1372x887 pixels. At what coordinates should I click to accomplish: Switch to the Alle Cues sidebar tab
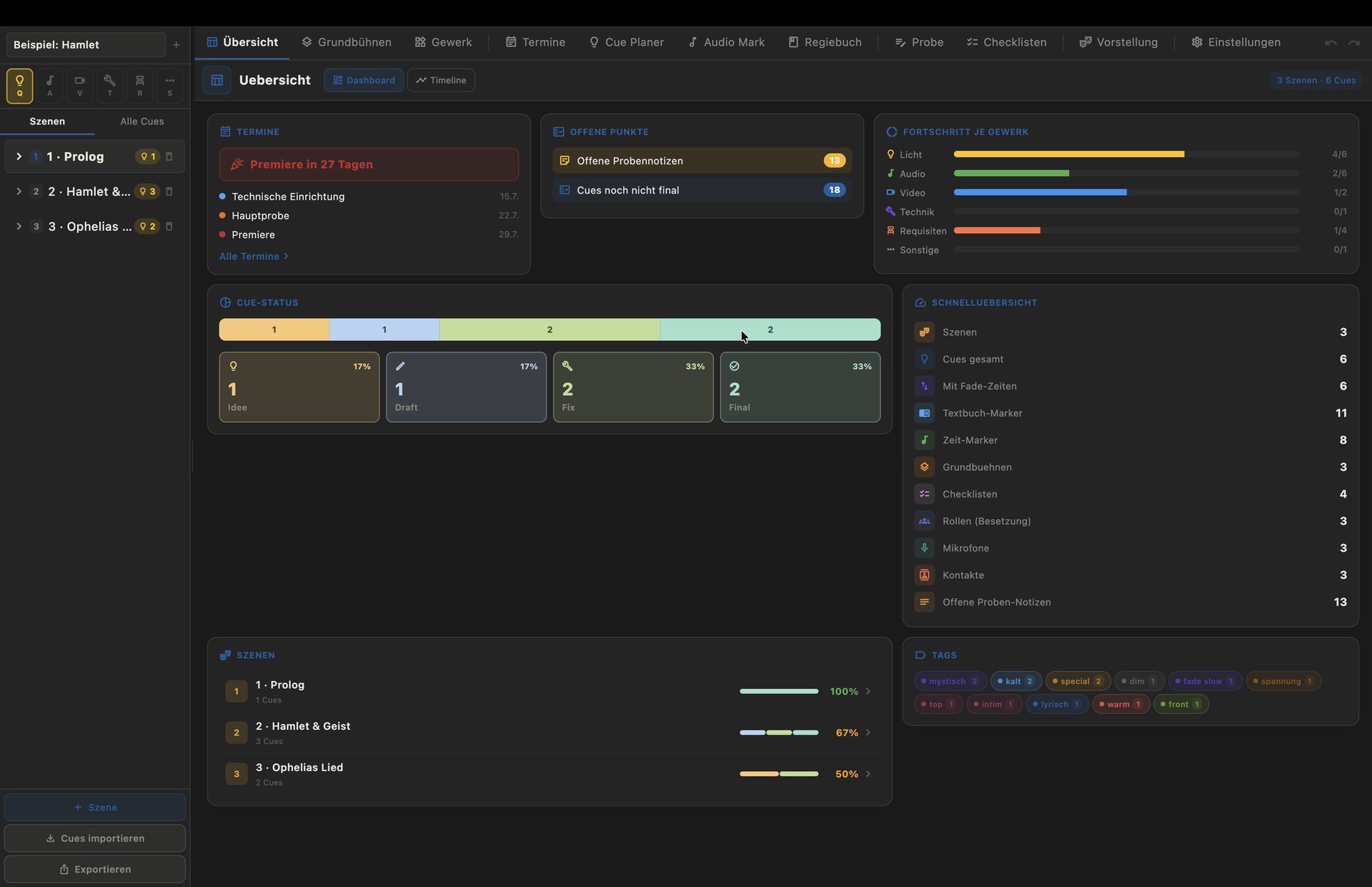[142, 122]
